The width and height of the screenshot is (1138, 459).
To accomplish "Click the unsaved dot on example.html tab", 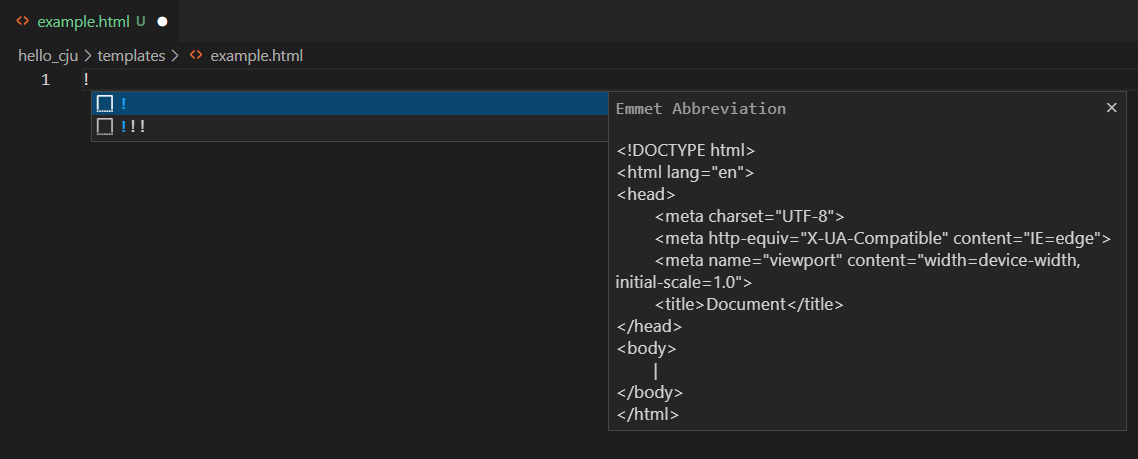I will (x=163, y=22).
